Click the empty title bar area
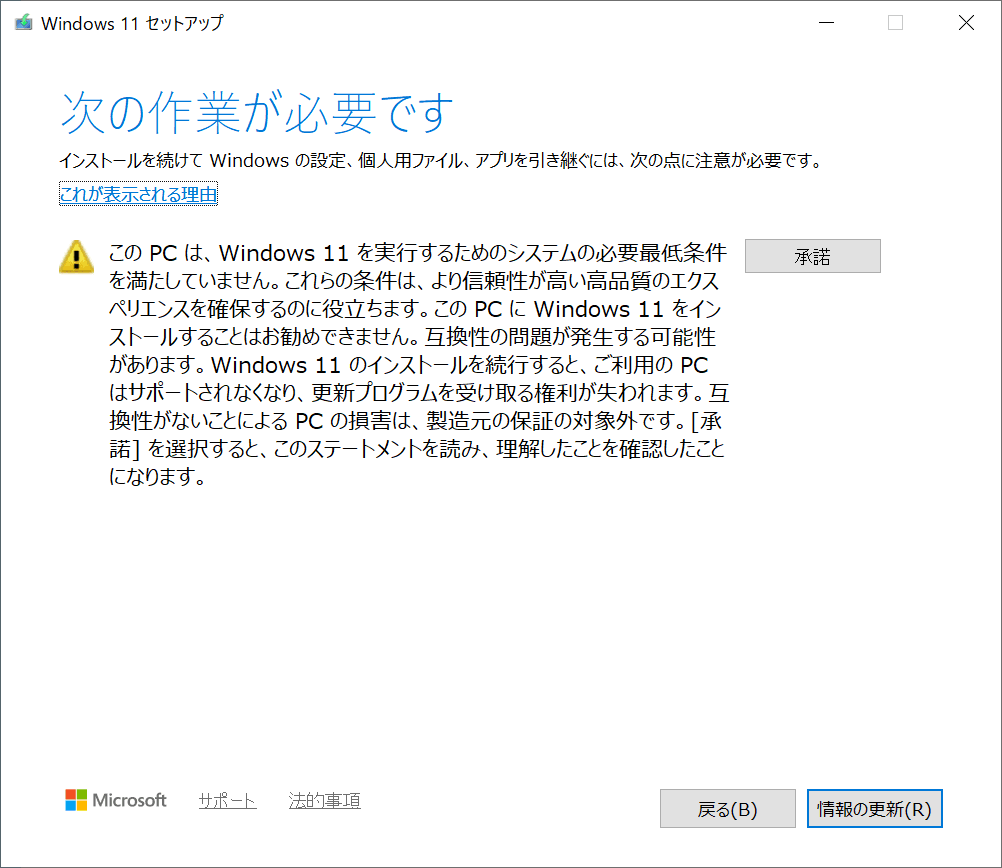Image resolution: width=1002 pixels, height=868 pixels. [500, 23]
